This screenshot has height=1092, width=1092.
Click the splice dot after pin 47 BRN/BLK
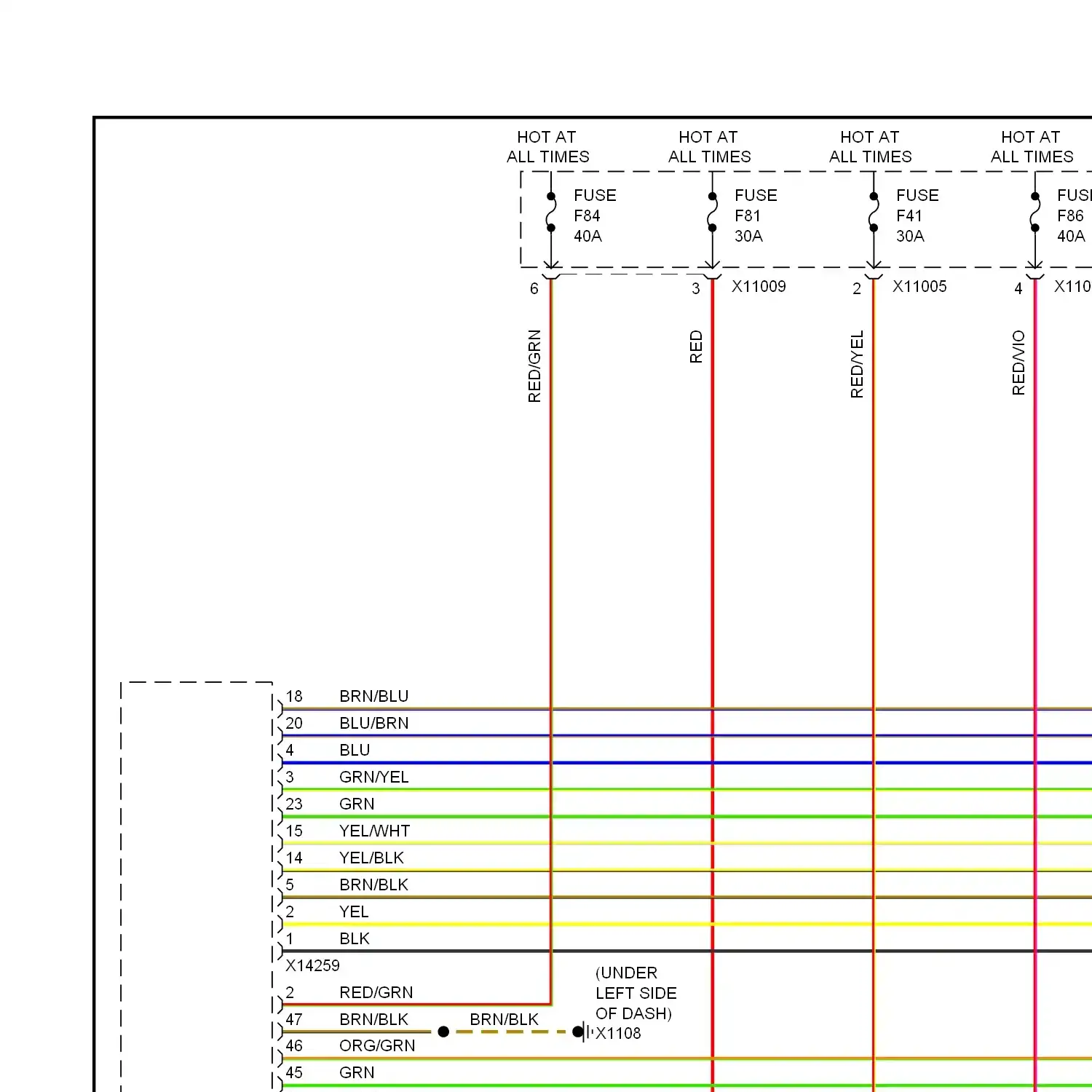point(443,1032)
